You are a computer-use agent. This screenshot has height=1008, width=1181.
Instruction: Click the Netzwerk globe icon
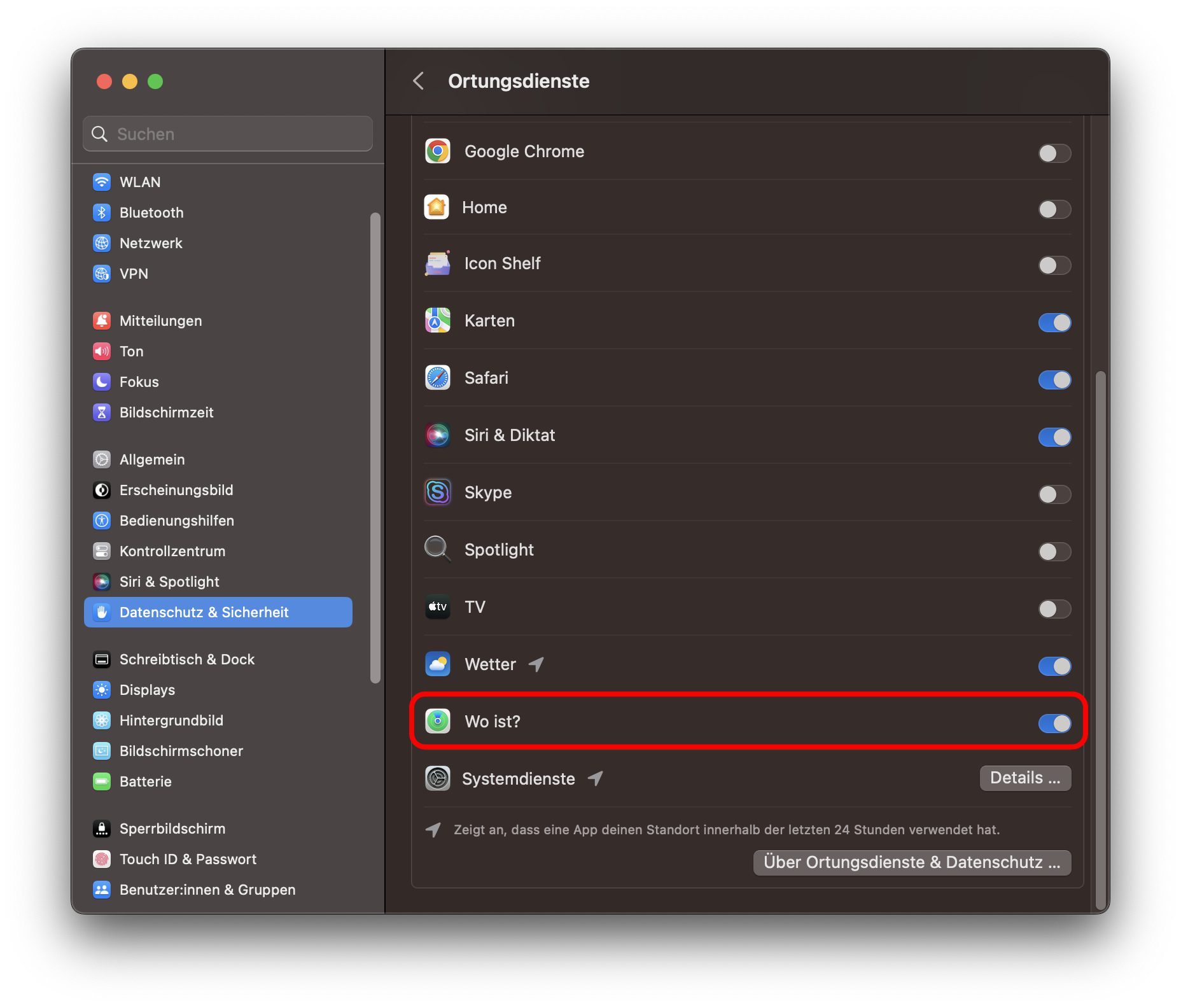(x=102, y=243)
